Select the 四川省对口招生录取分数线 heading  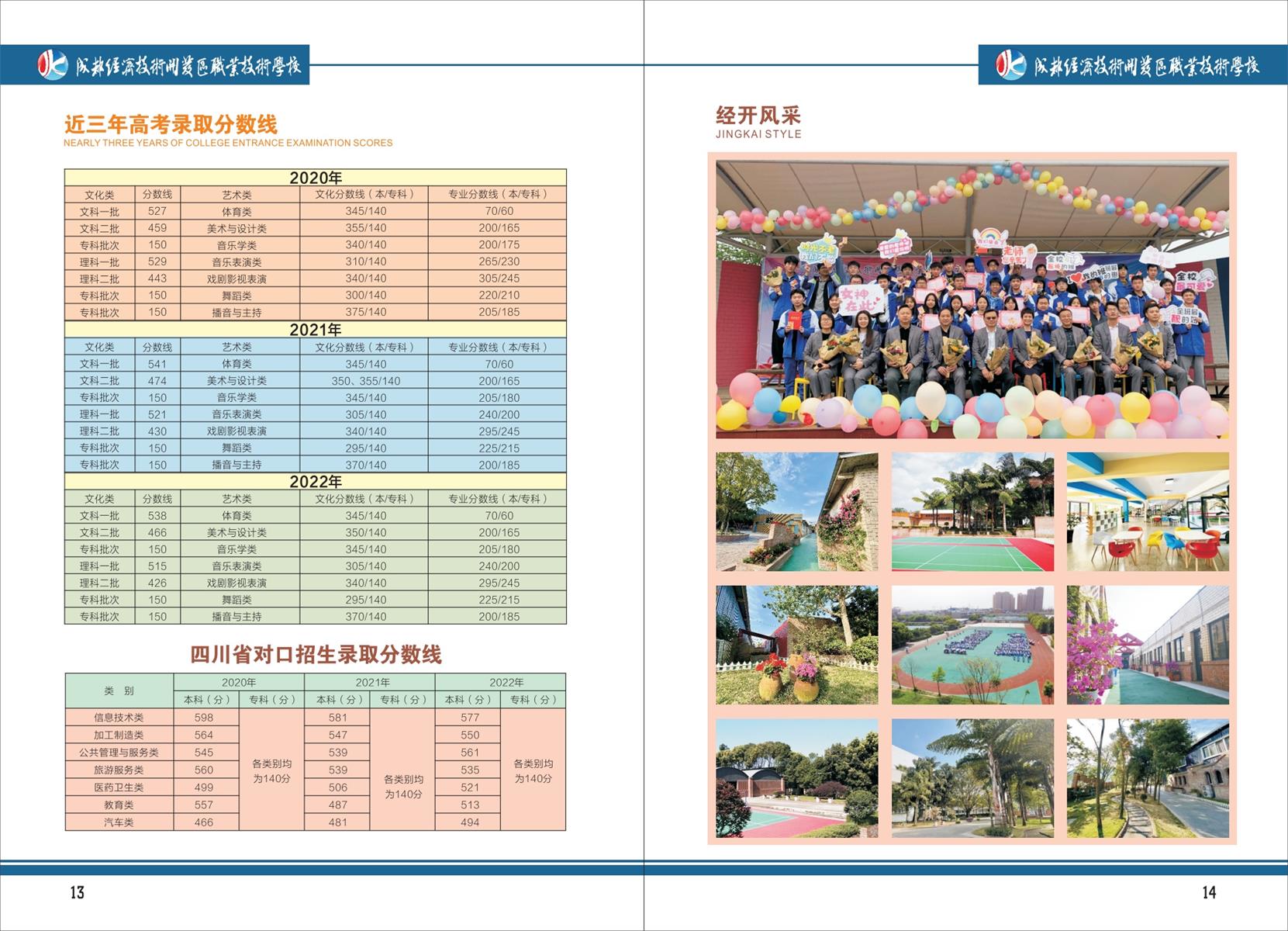(x=316, y=655)
